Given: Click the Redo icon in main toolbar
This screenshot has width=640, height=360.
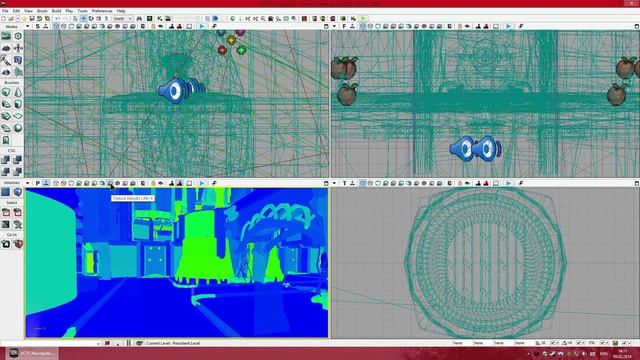Looking at the screenshot, I should pyautogui.click(x=65, y=19).
